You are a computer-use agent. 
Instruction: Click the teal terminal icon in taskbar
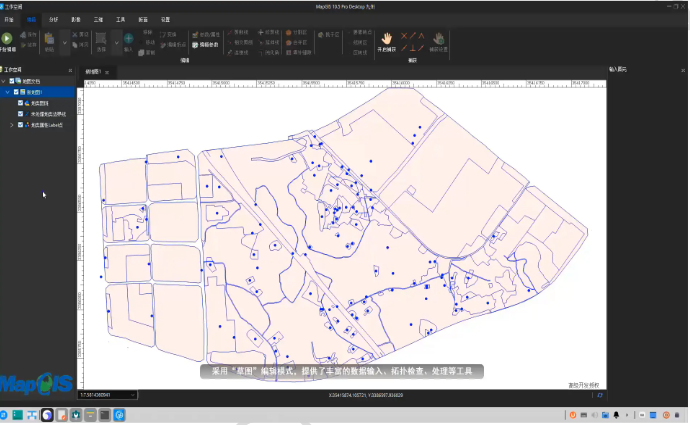[18, 415]
